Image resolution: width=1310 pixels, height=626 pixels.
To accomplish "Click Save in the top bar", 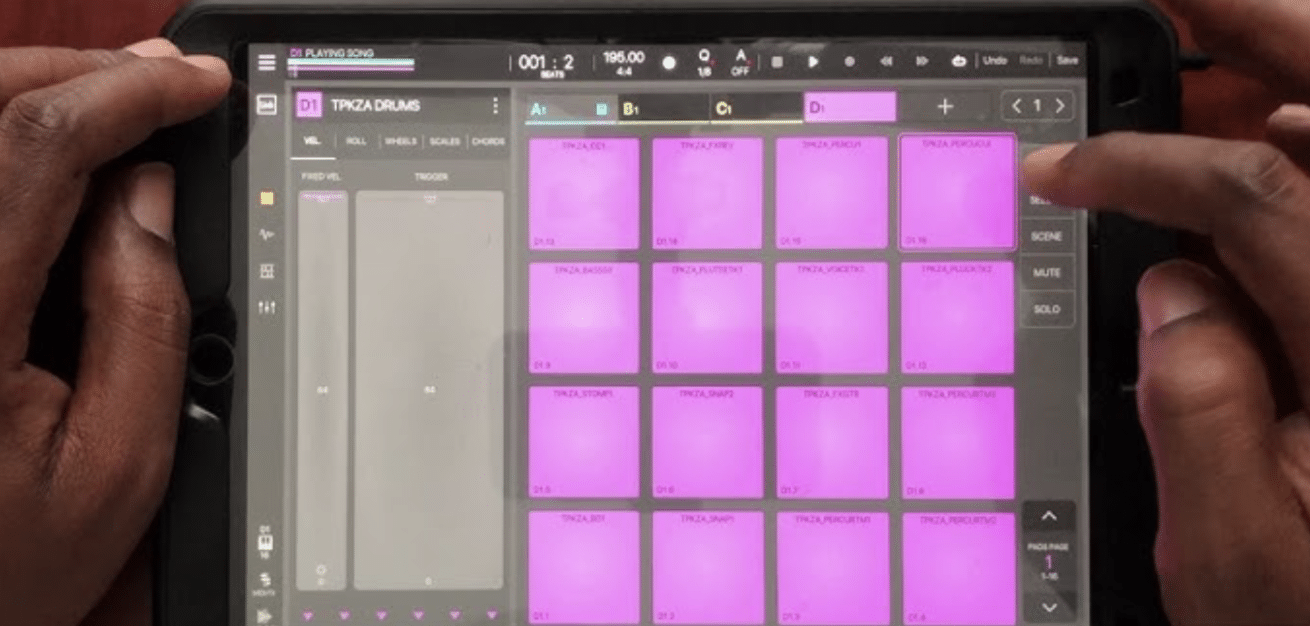I will click(1067, 61).
